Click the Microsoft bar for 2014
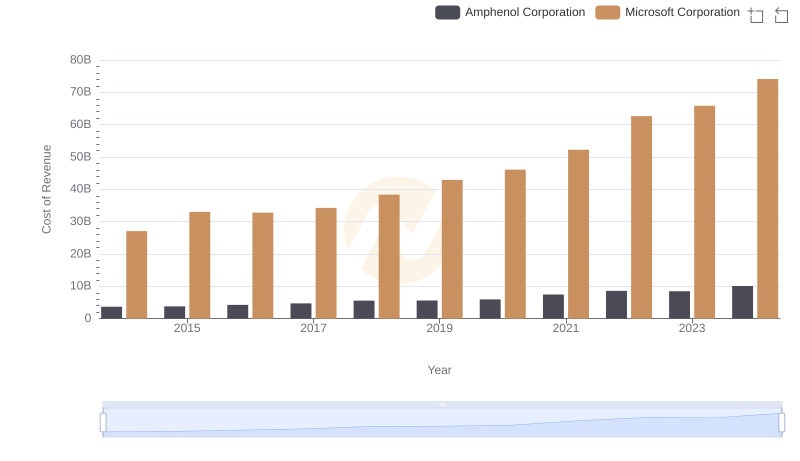 137,274
